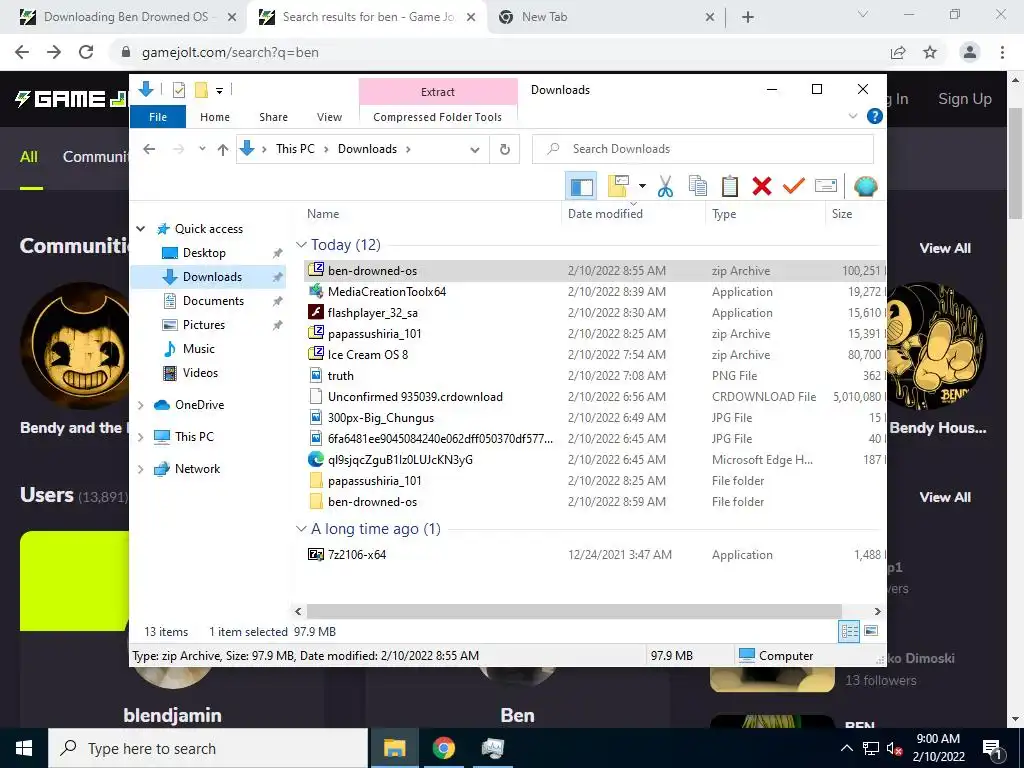The height and width of the screenshot is (768, 1024).
Task: Select the 7z2106-x64 application icon
Action: coord(316,554)
